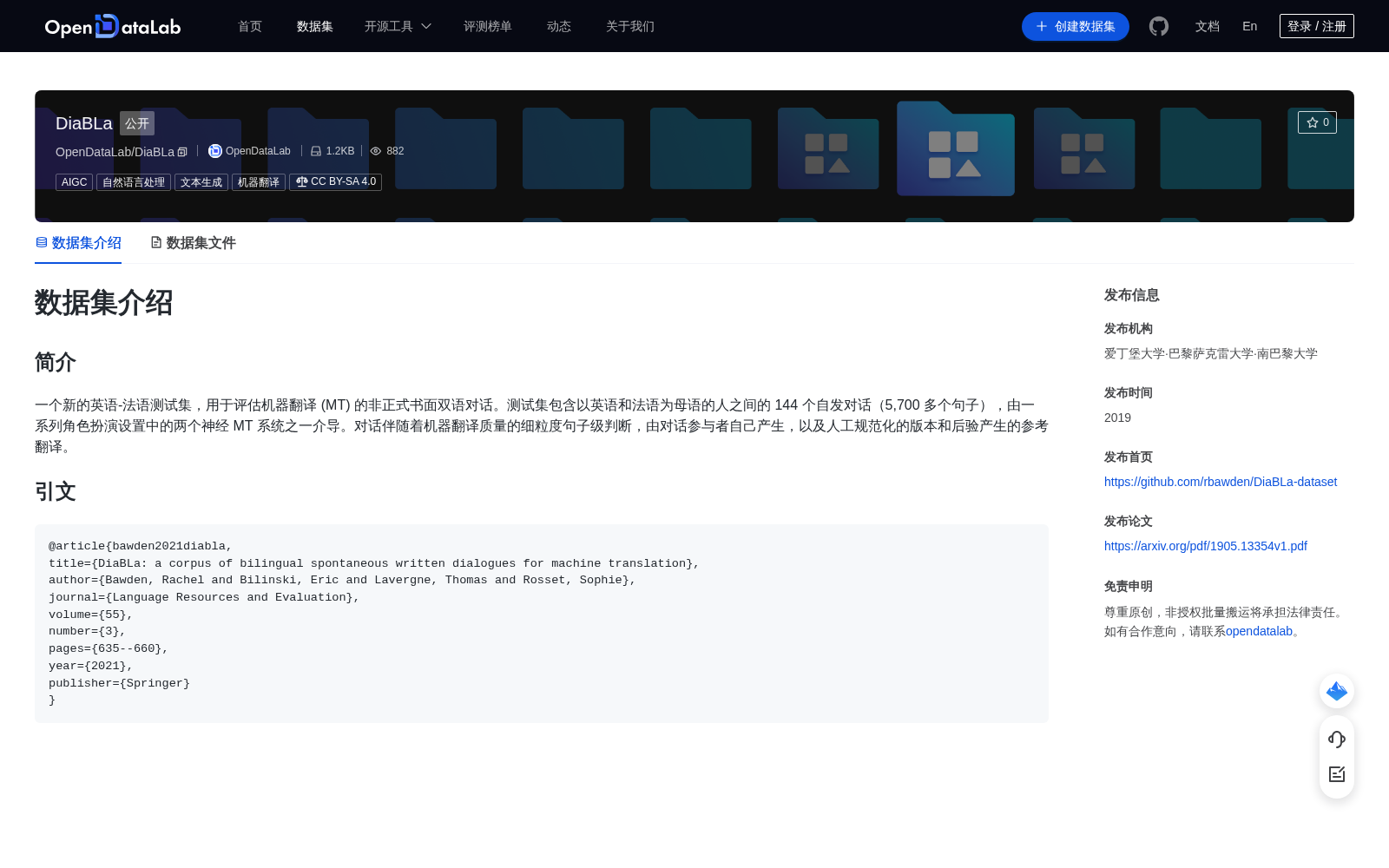Image resolution: width=1389 pixels, height=868 pixels.
Task: Open the customer support headset icon
Action: tap(1337, 740)
